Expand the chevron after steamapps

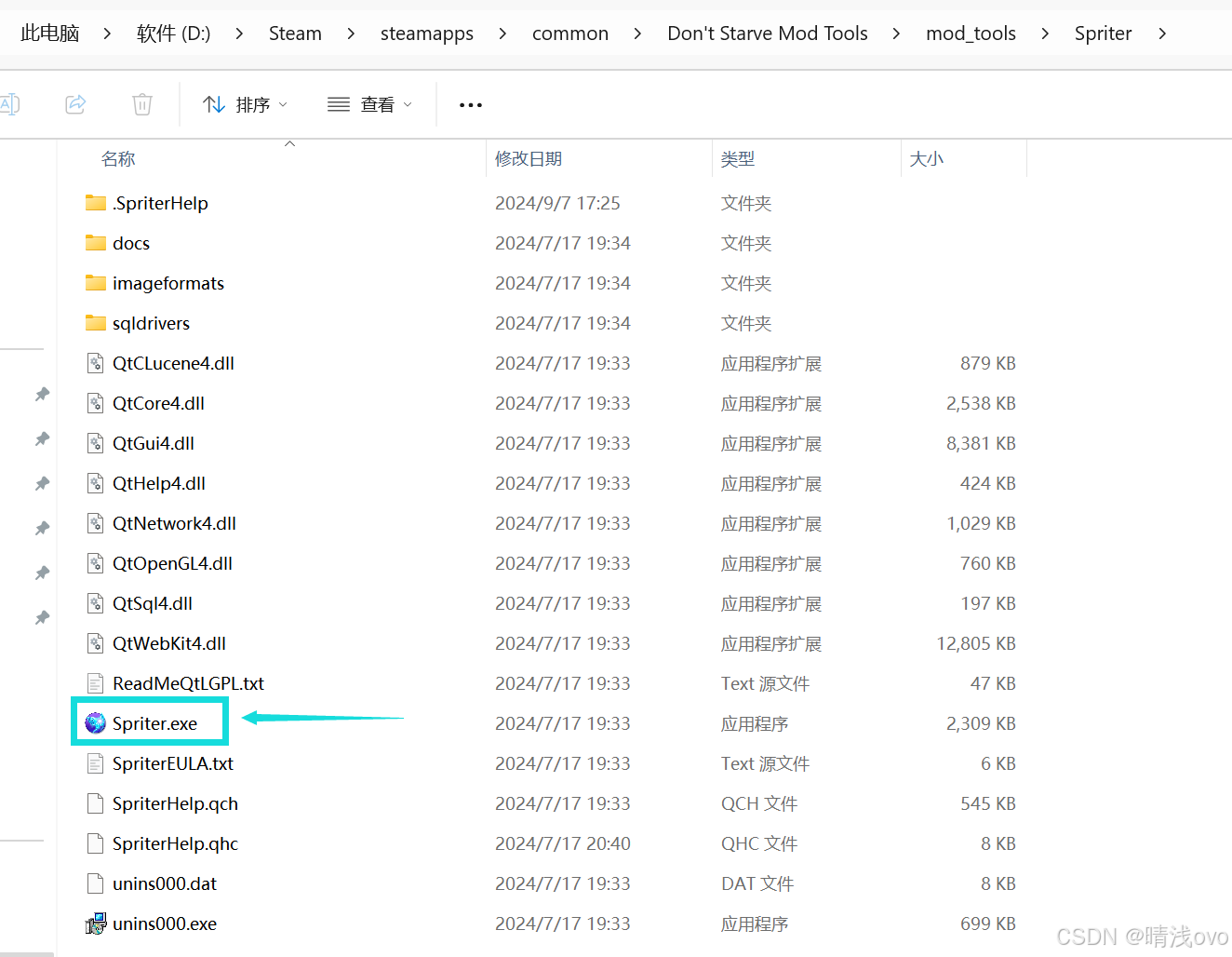(502, 34)
